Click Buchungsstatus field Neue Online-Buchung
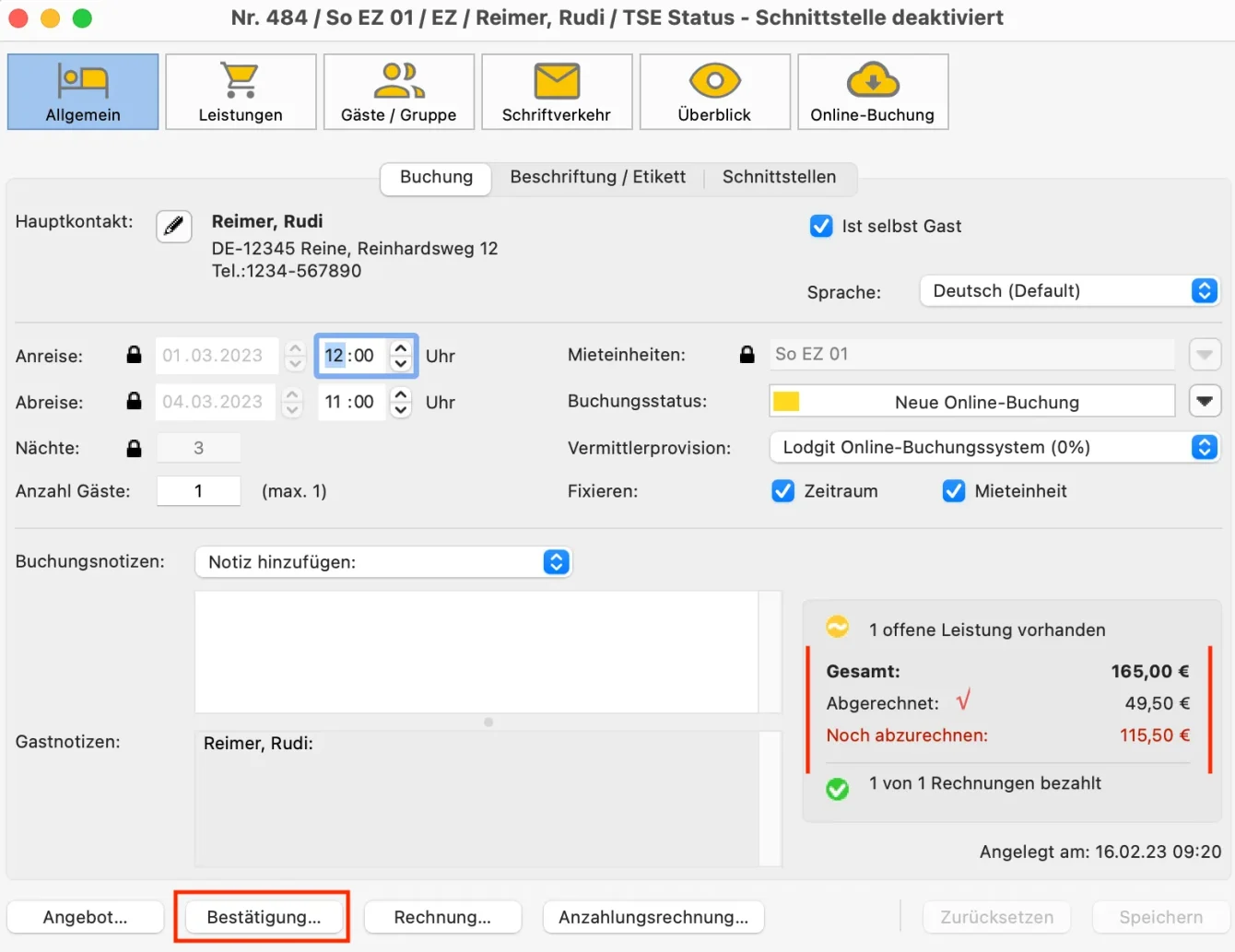 pyautogui.click(x=972, y=402)
